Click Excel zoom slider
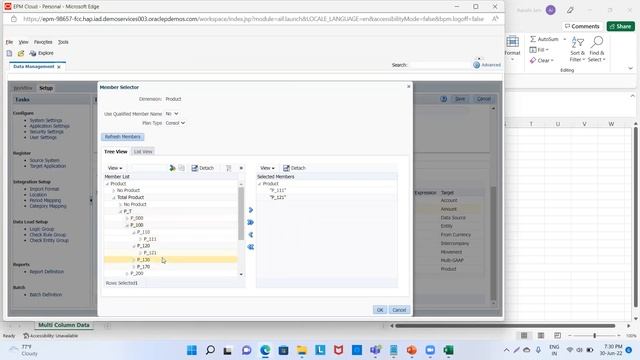Screen dimensions: 640x360 click(594, 336)
